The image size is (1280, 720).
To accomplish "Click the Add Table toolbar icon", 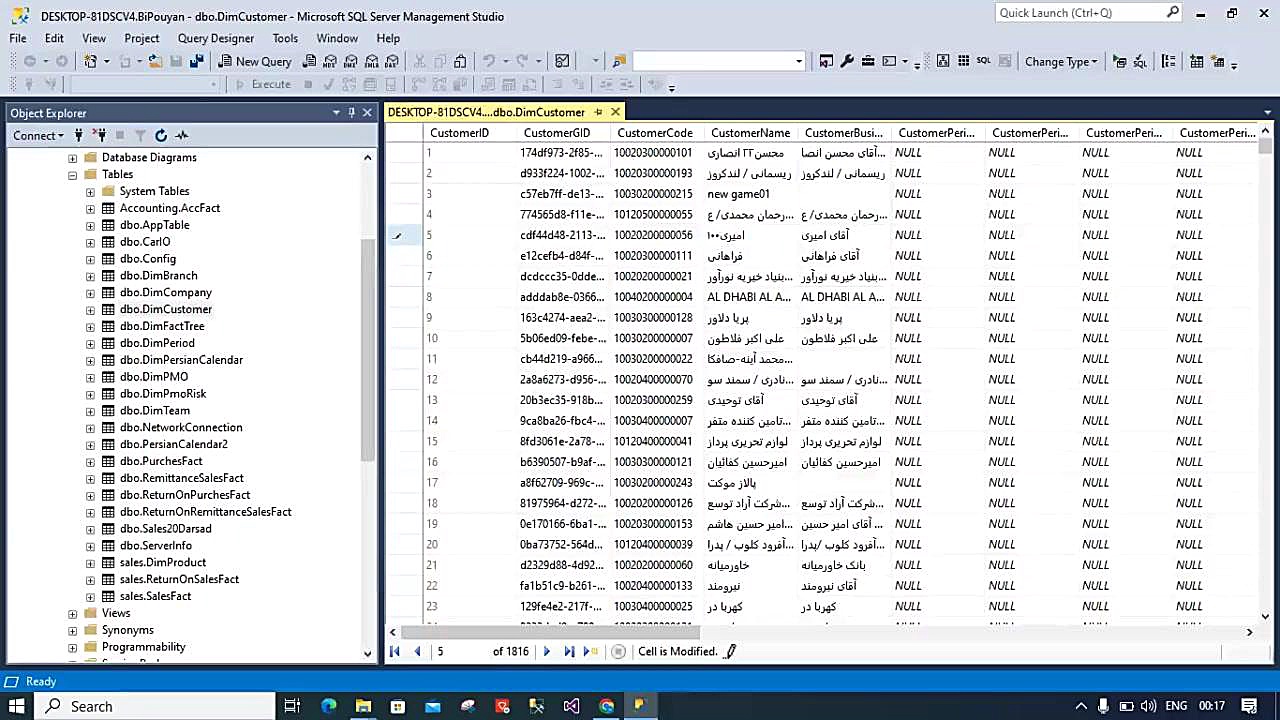I will click(x=1196, y=61).
